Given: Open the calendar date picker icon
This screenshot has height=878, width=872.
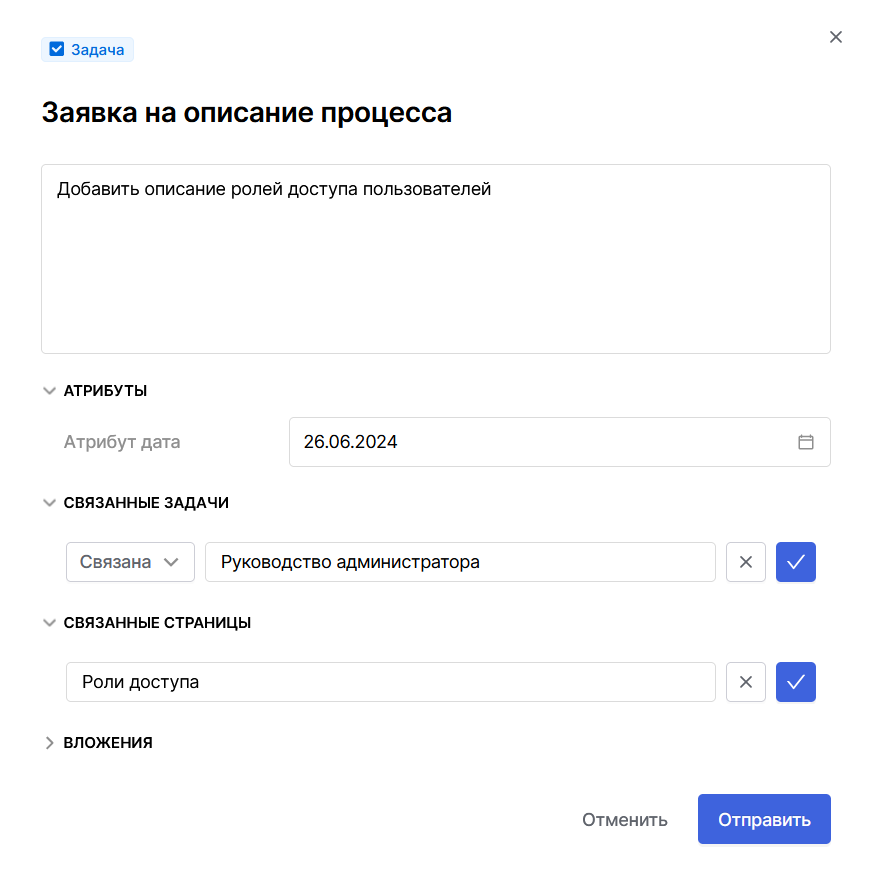Looking at the screenshot, I should tap(806, 441).
